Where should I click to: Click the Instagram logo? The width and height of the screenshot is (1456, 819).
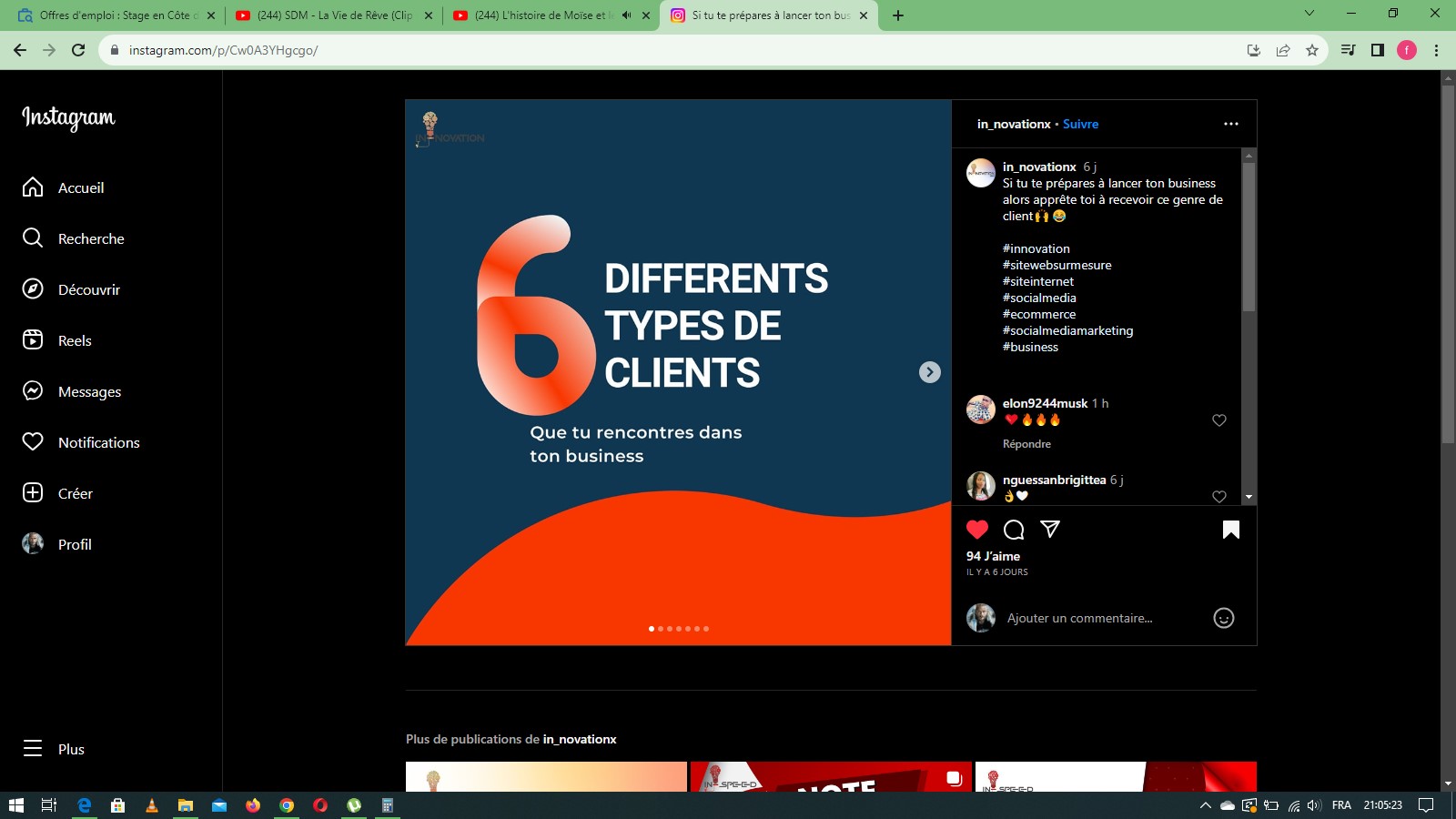[x=68, y=117]
